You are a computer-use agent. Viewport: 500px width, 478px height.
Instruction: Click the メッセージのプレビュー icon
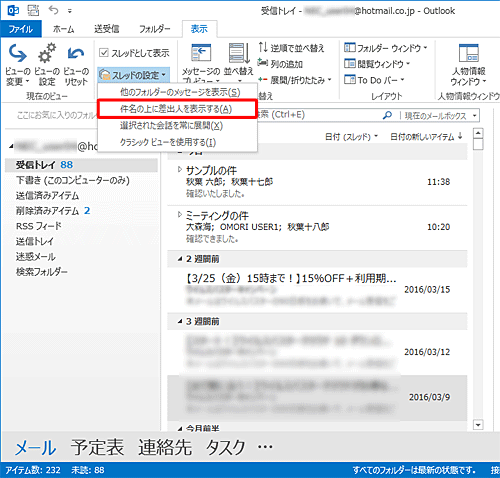[x=201, y=53]
